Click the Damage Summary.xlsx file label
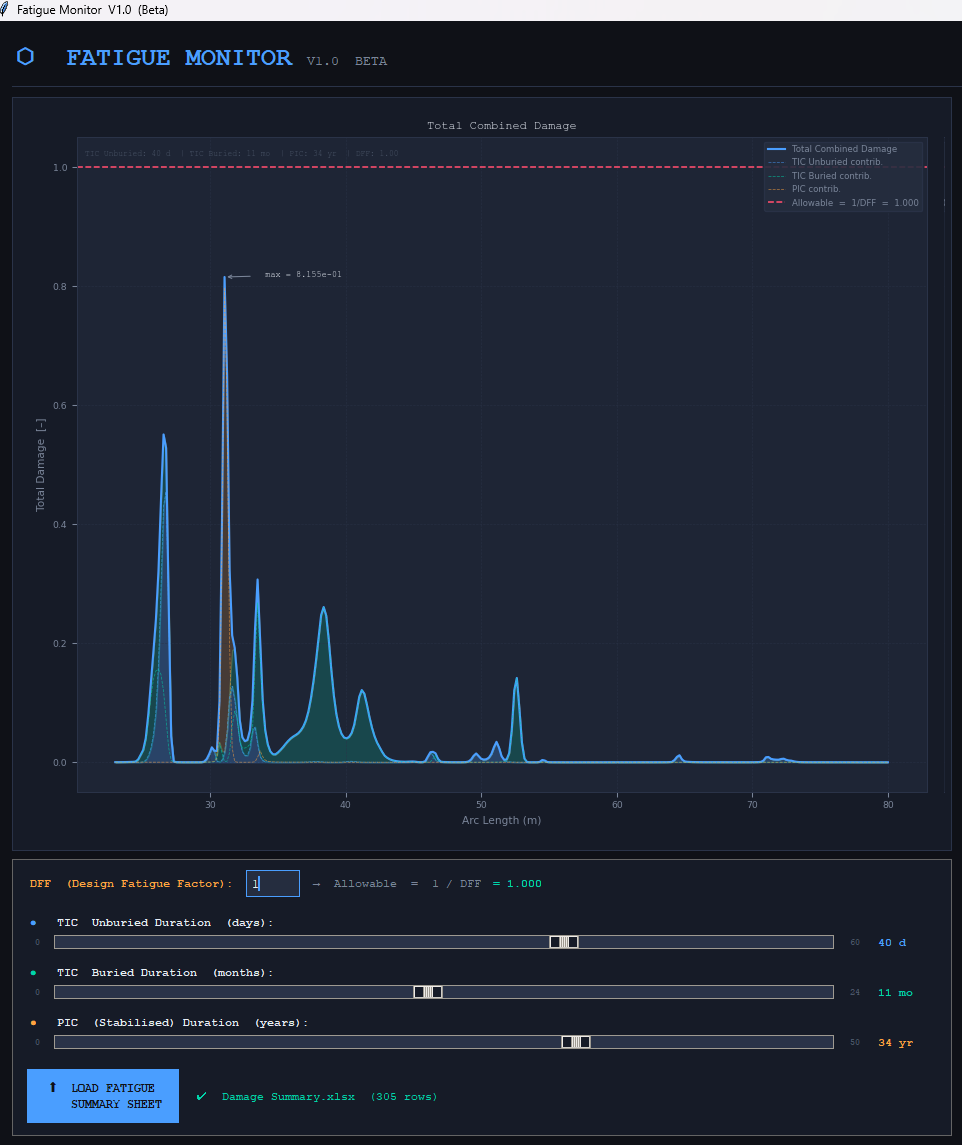This screenshot has width=962, height=1145. (329, 1097)
